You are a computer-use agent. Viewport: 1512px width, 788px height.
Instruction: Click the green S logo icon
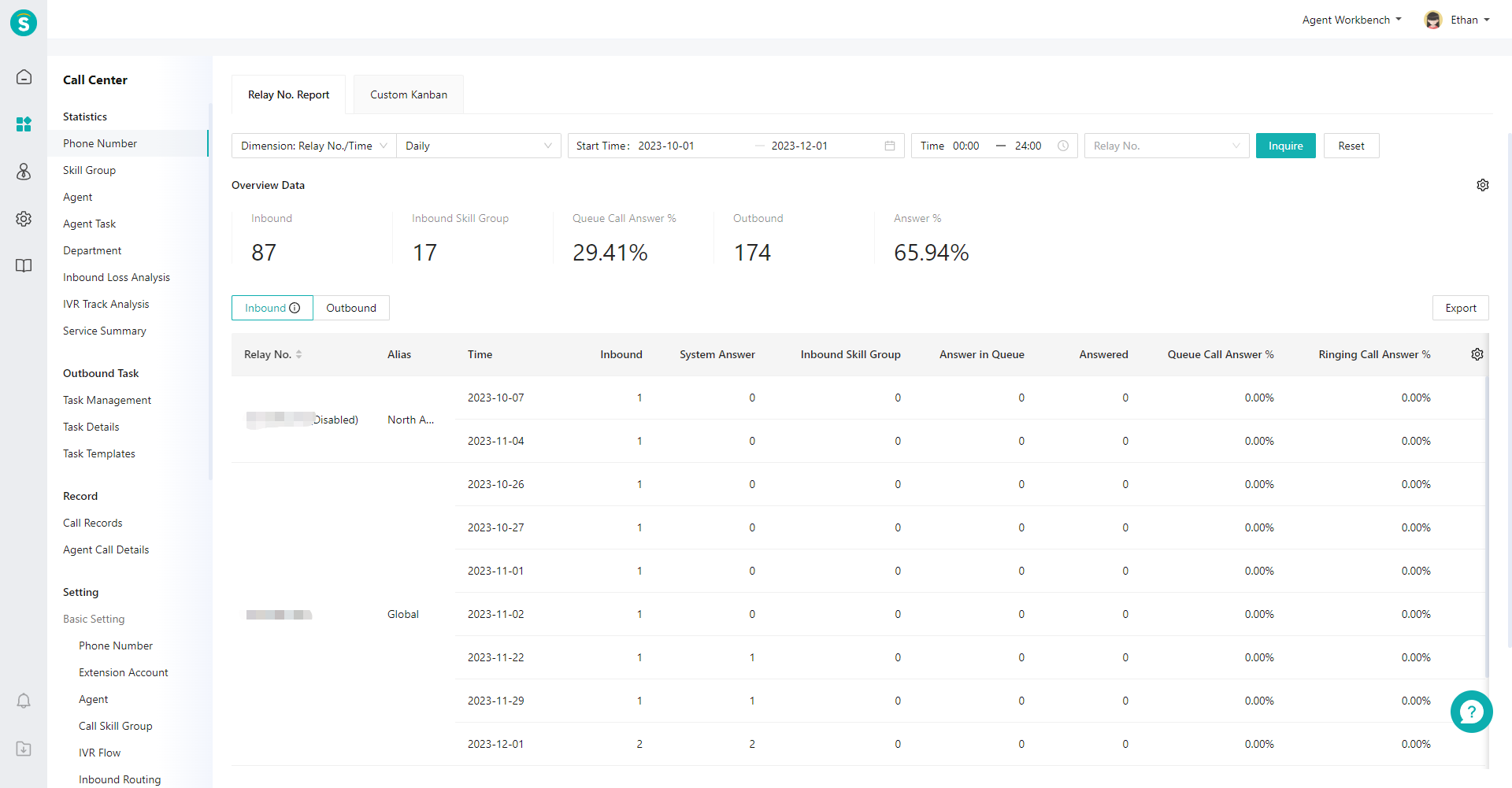coord(24,23)
